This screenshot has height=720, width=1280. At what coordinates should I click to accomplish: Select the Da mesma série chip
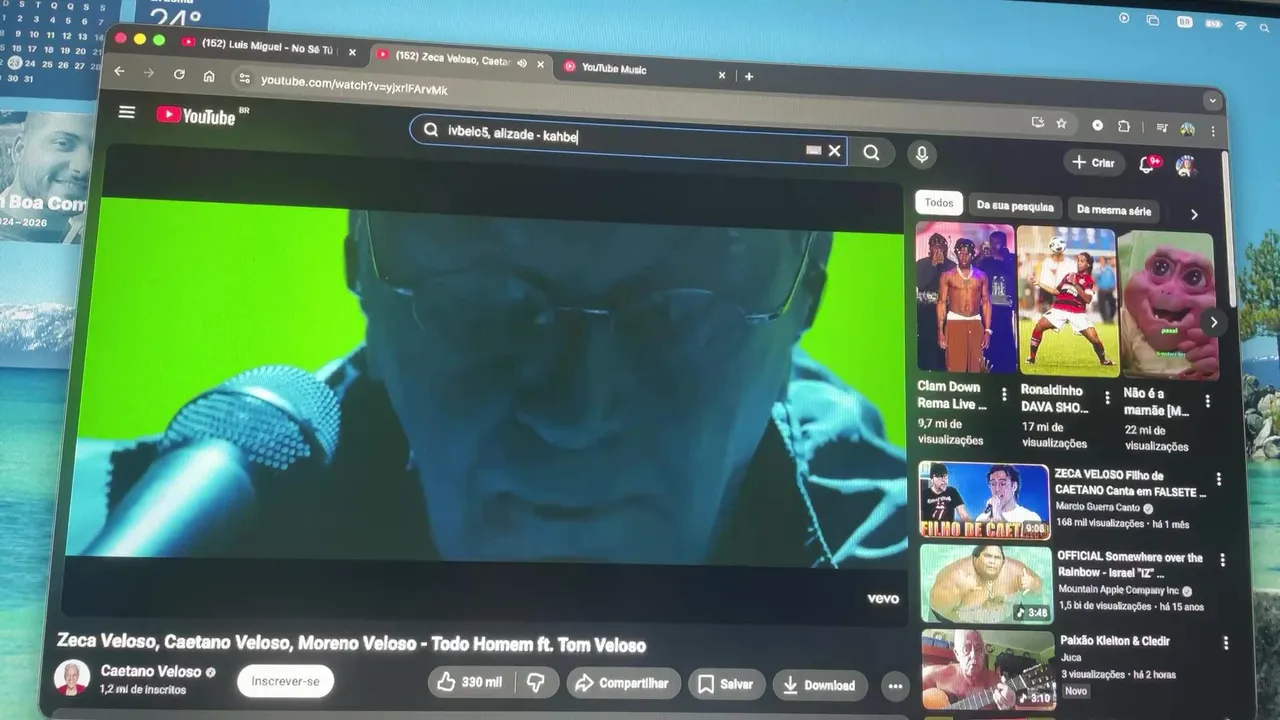tap(1114, 211)
